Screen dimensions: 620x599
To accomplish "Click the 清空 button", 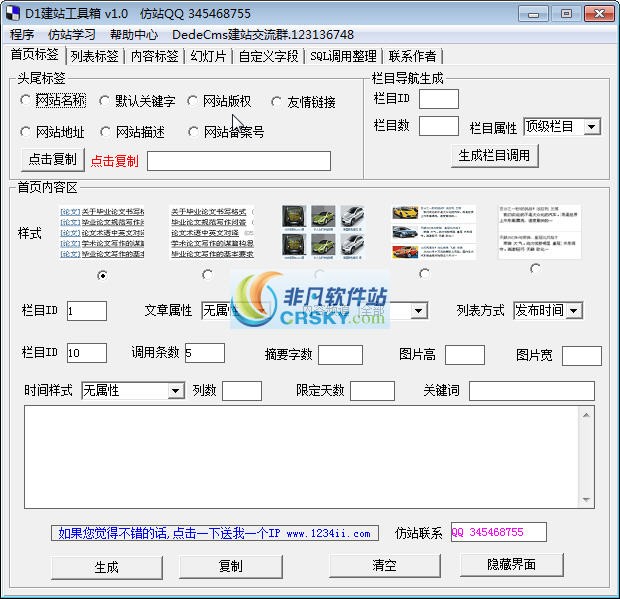I will click(385, 565).
